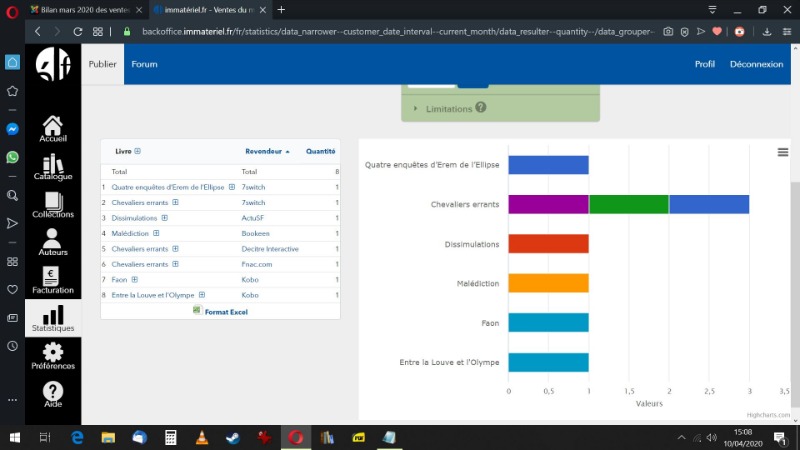Image resolution: width=800 pixels, height=450 pixels.
Task: Open Facturation billing icon
Action: (53, 280)
